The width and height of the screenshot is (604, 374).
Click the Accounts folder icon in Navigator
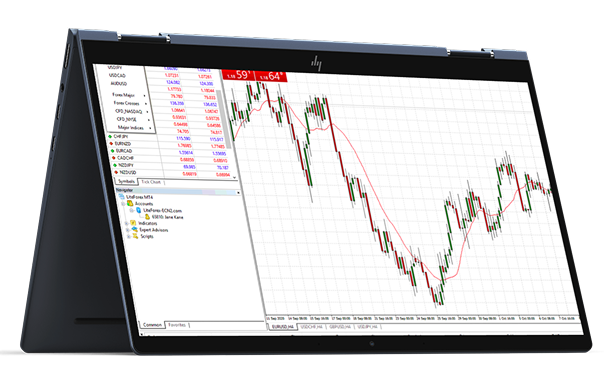[130, 203]
